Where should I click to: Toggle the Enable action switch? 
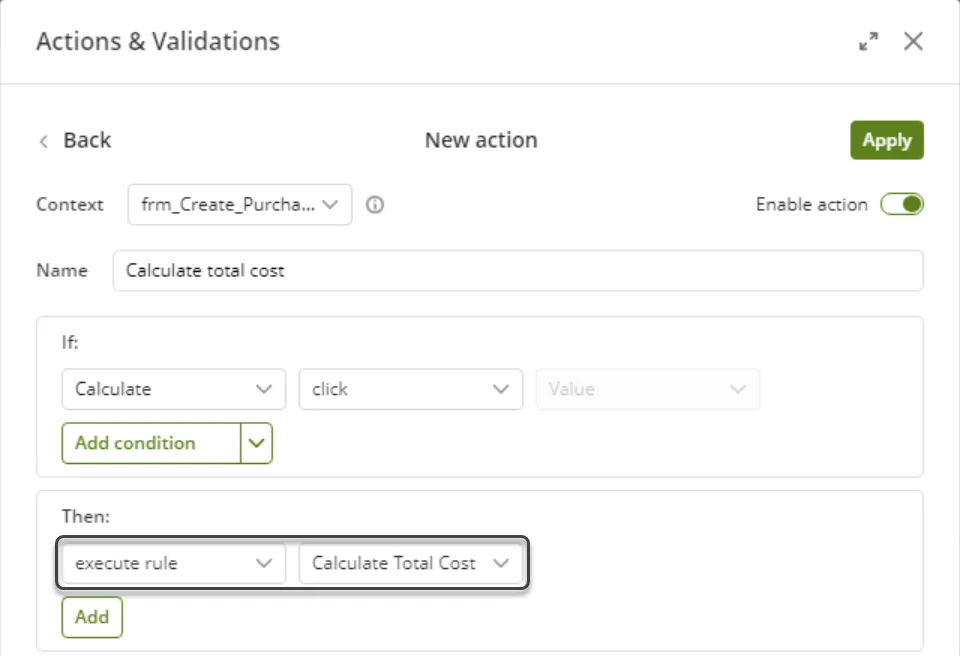(x=902, y=205)
